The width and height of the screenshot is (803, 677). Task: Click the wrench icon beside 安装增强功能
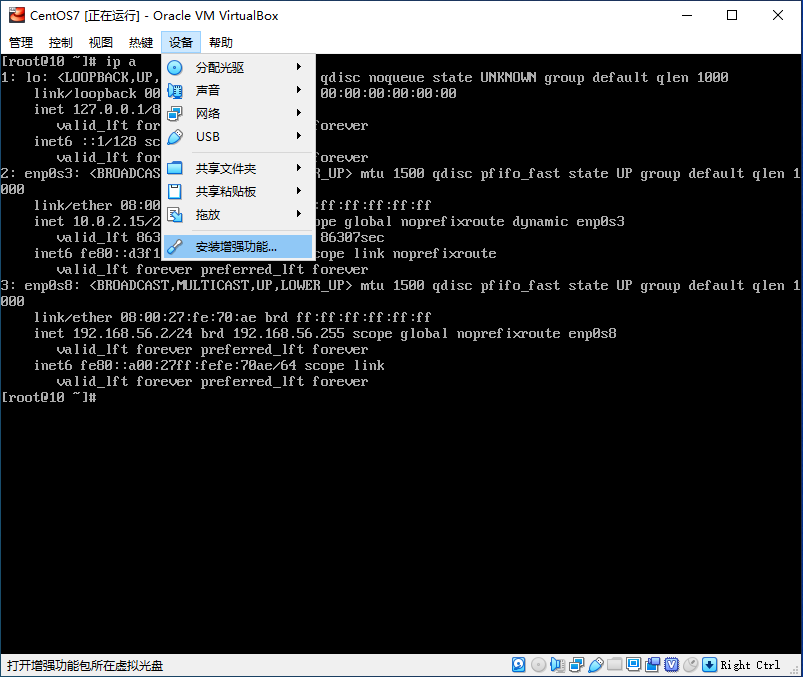175,247
